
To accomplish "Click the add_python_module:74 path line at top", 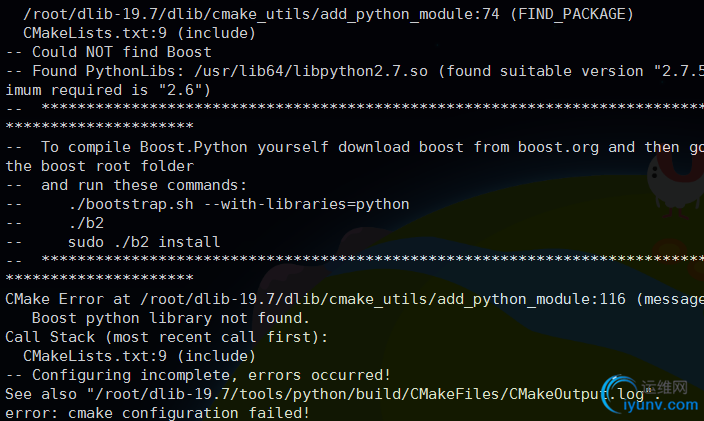I will coord(328,14).
